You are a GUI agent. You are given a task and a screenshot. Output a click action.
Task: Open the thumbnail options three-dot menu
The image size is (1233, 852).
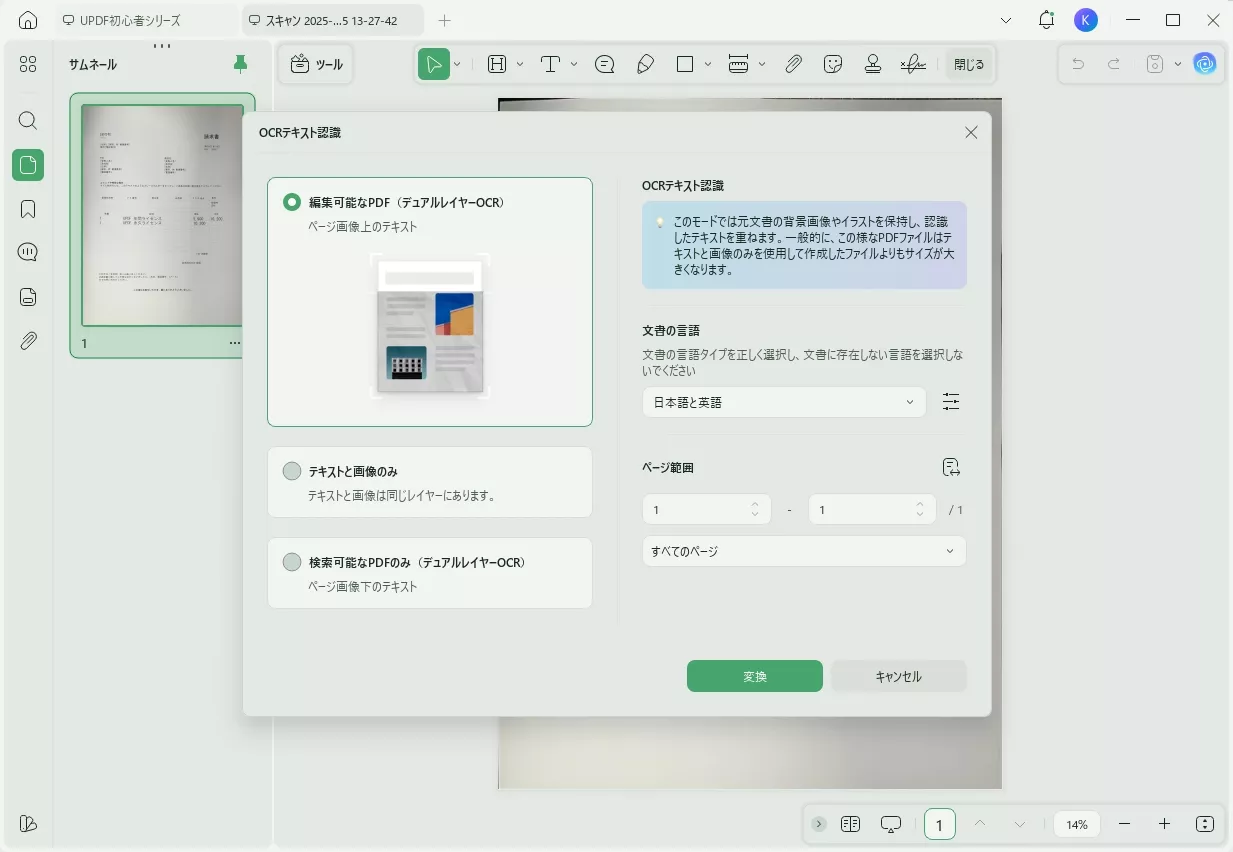click(235, 343)
